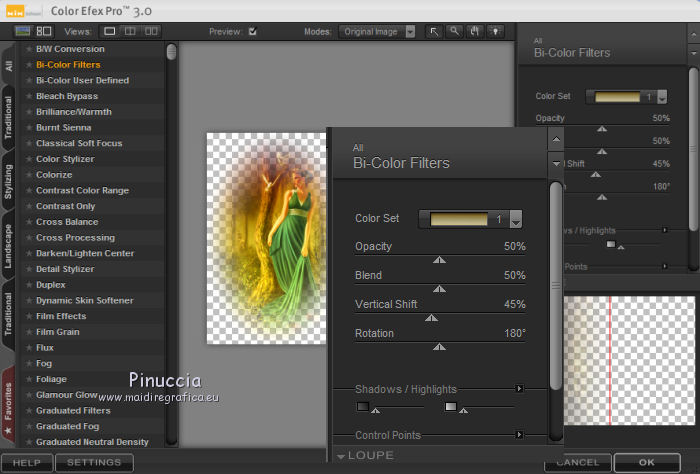This screenshot has height=474, width=700.
Task: Switch to split preview view
Action: point(130,31)
